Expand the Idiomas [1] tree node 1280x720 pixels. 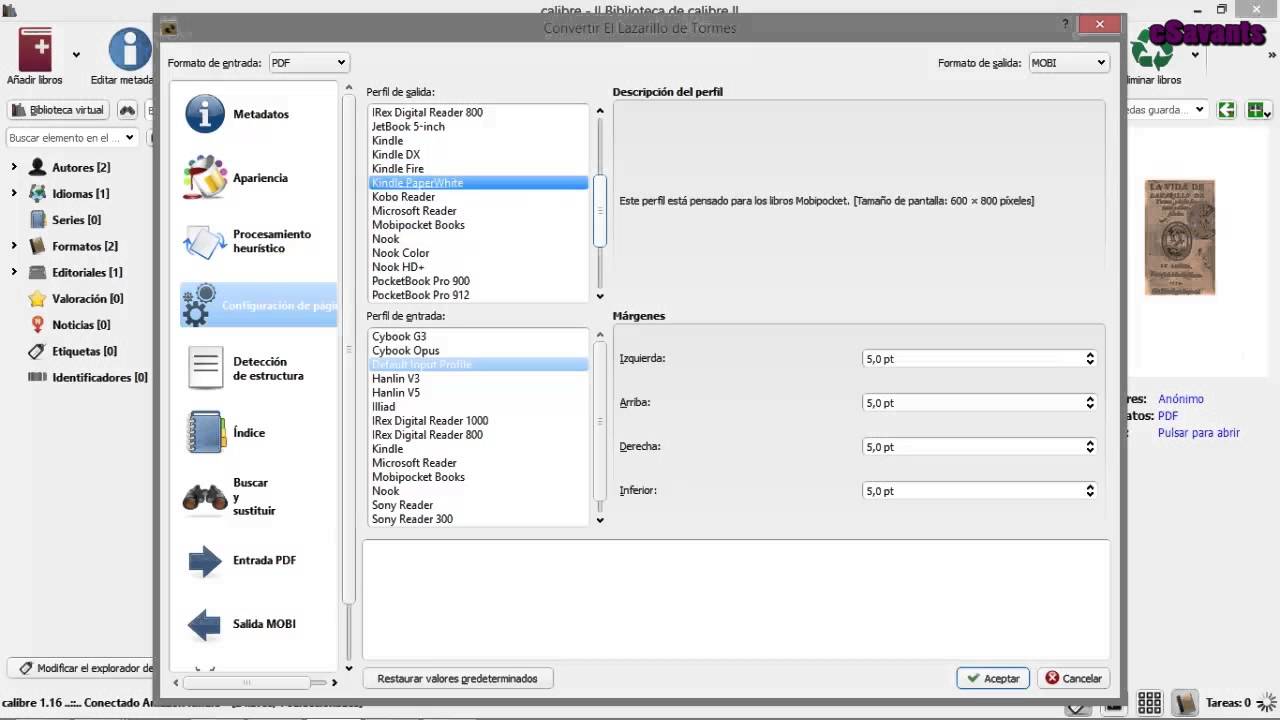click(14, 193)
